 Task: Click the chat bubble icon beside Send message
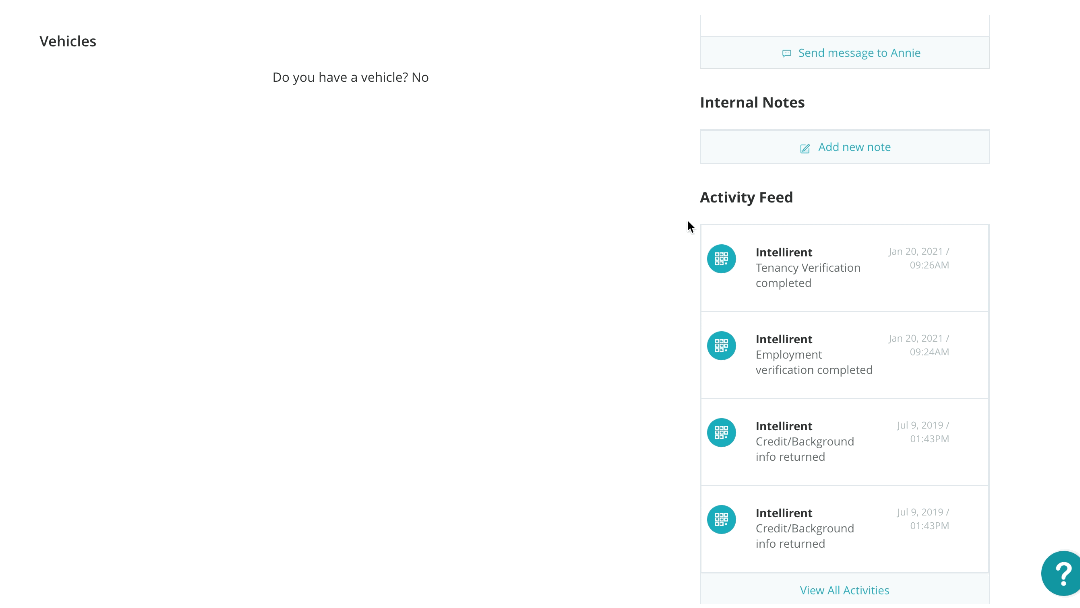[x=787, y=54]
